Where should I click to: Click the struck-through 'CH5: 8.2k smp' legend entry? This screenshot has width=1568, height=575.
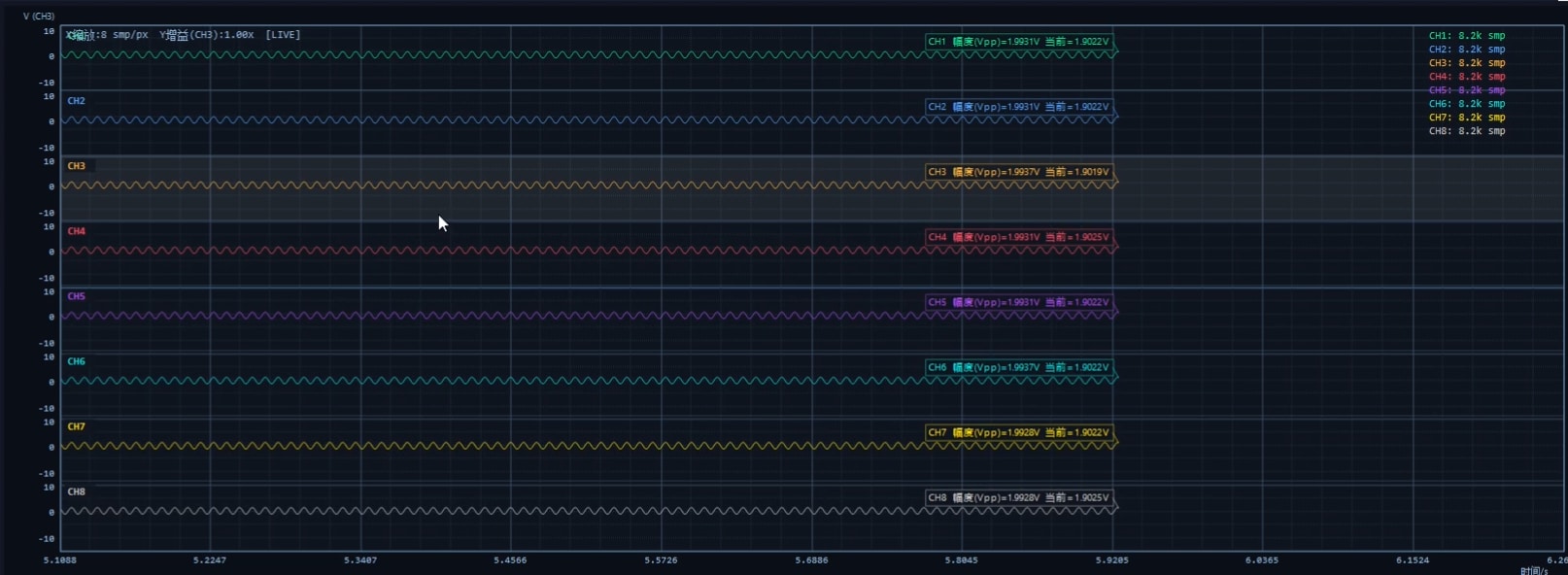click(1466, 90)
